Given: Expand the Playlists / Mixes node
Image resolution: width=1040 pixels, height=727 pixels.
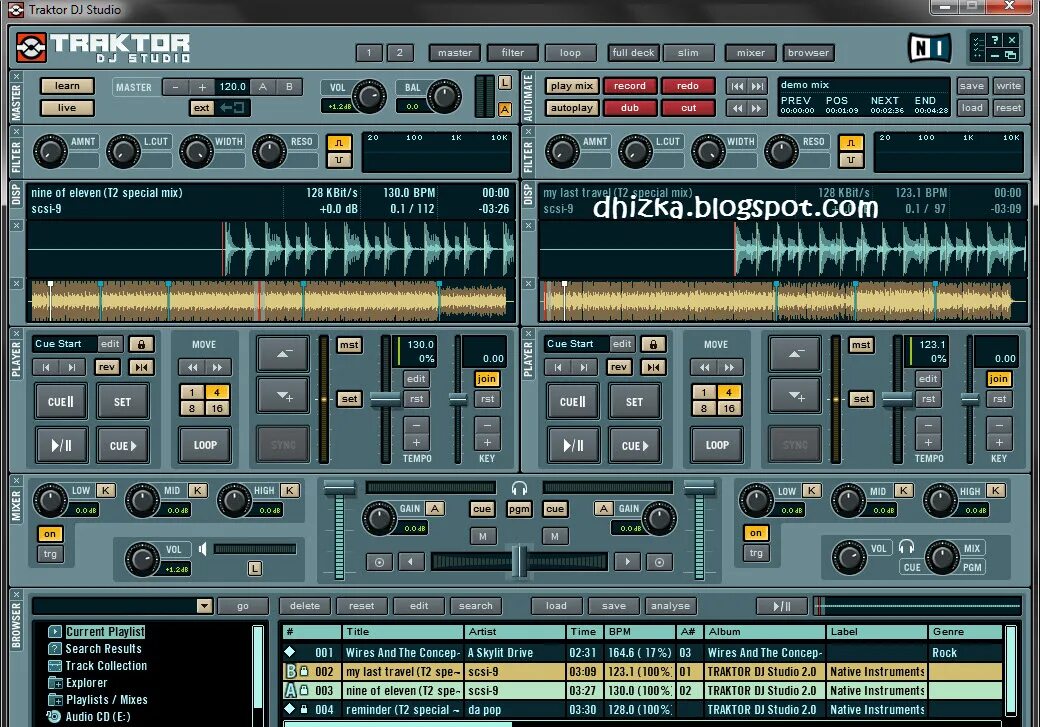Looking at the screenshot, I should (54, 700).
